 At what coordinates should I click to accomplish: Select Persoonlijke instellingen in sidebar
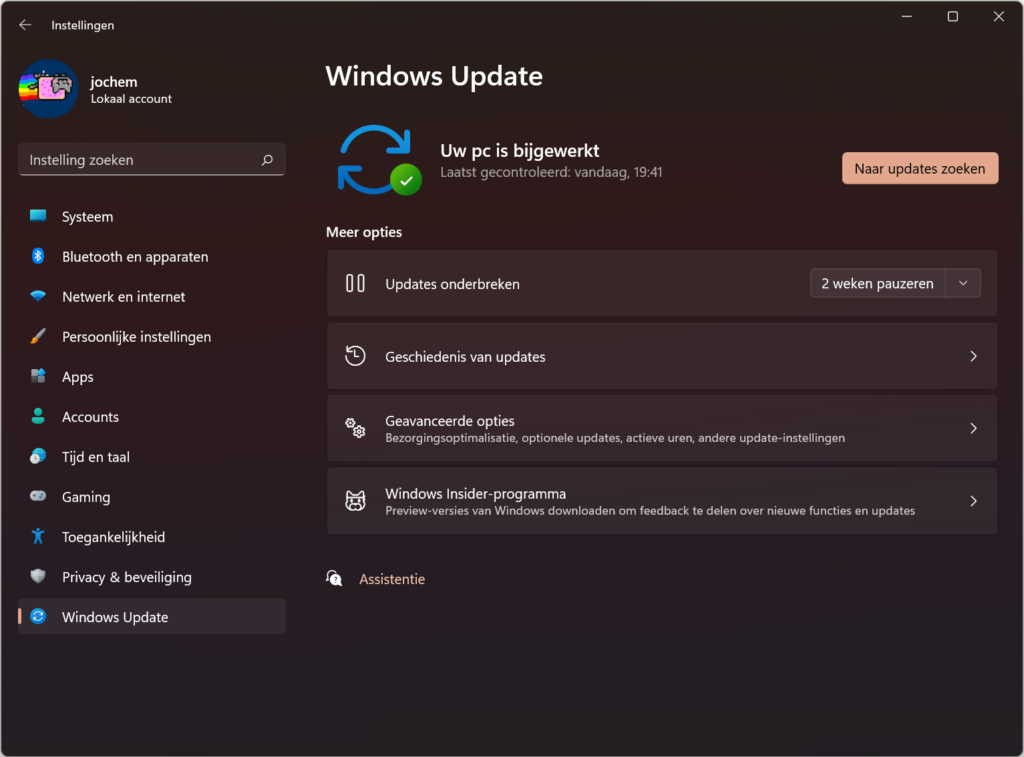(x=152, y=336)
